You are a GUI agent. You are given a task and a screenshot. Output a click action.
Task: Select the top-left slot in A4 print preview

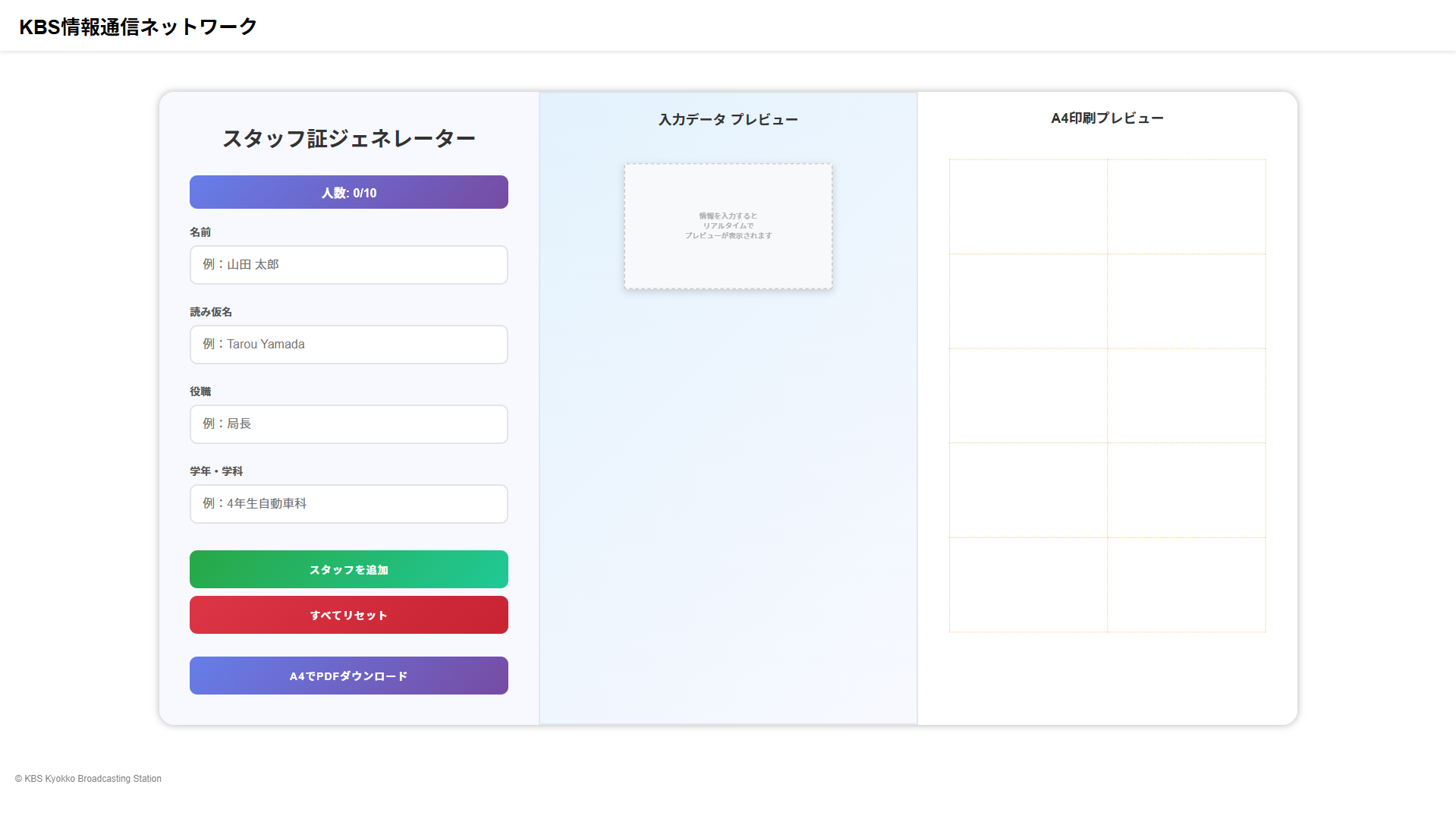pyautogui.click(x=1028, y=206)
